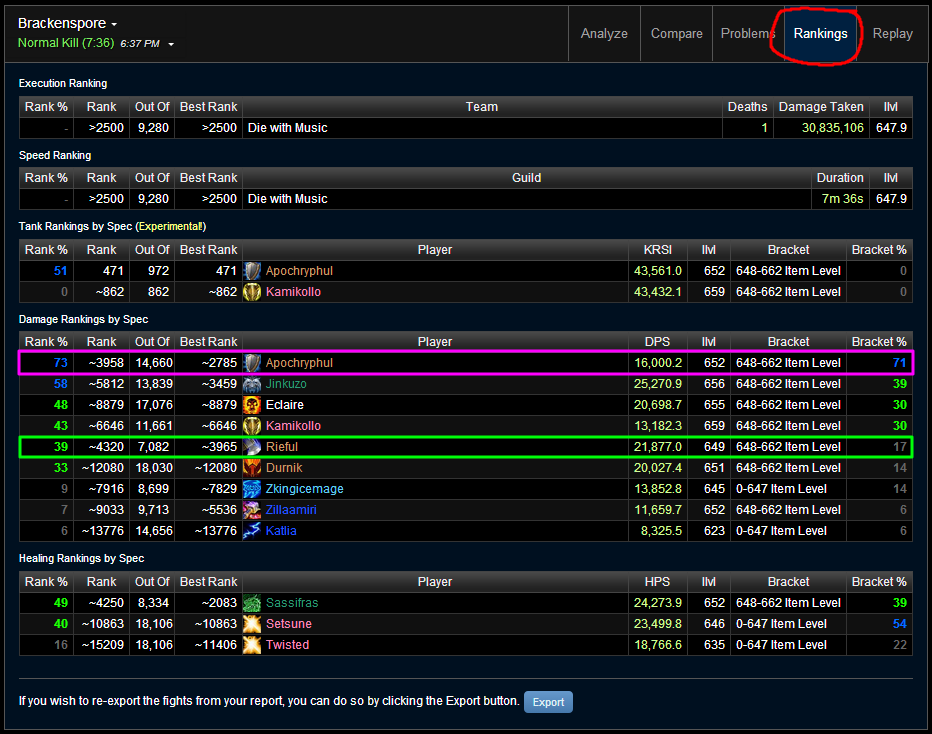Switch to the Analyze tab
932x734 pixels.
click(604, 33)
